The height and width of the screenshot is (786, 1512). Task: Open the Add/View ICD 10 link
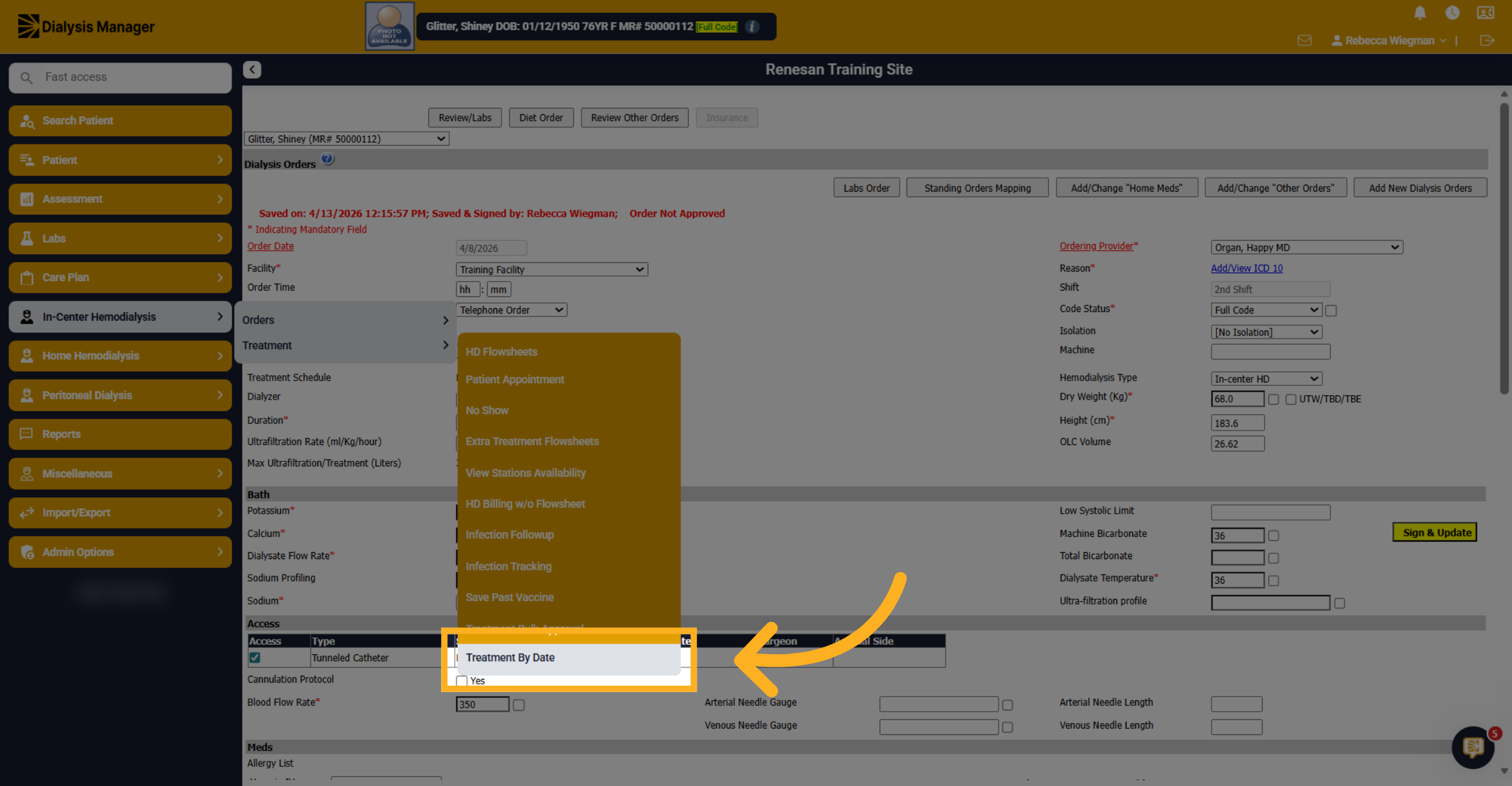coord(1246,268)
